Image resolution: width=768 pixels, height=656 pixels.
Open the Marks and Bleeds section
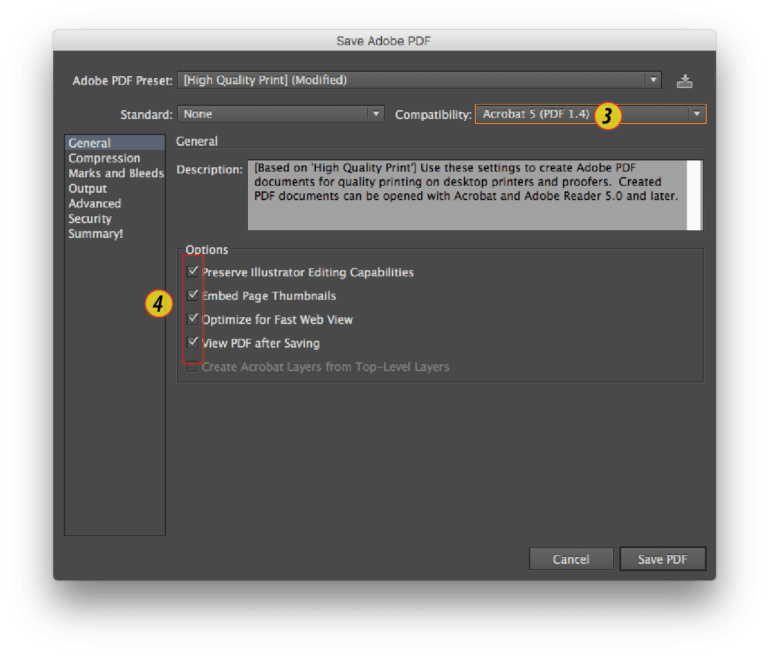115,173
